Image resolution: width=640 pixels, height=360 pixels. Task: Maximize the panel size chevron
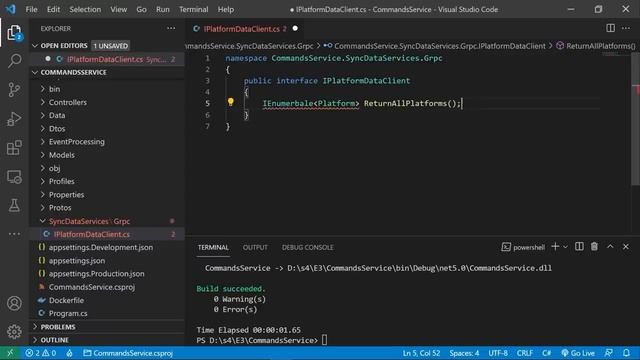tap(610, 247)
